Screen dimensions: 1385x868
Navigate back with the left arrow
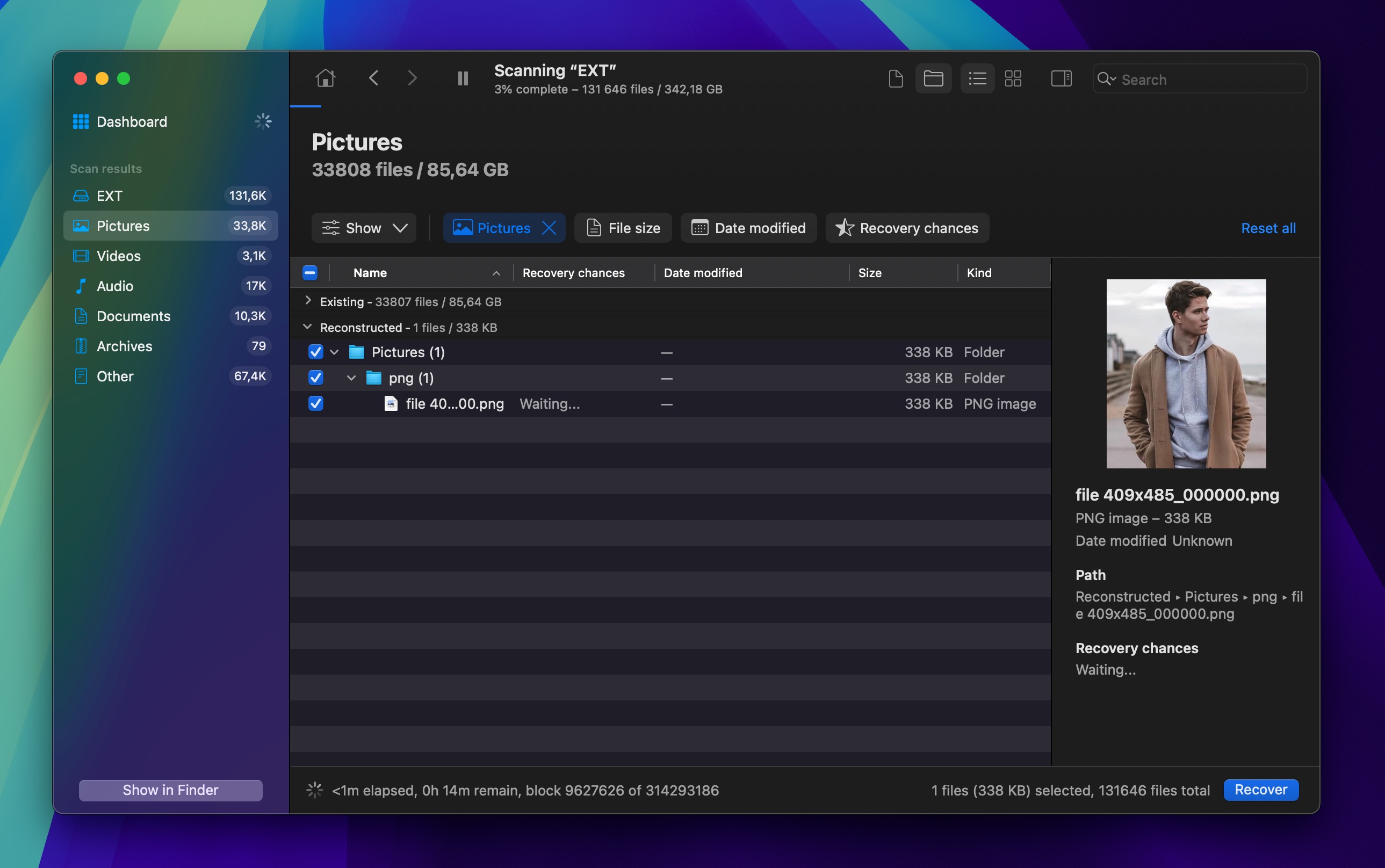[374, 78]
